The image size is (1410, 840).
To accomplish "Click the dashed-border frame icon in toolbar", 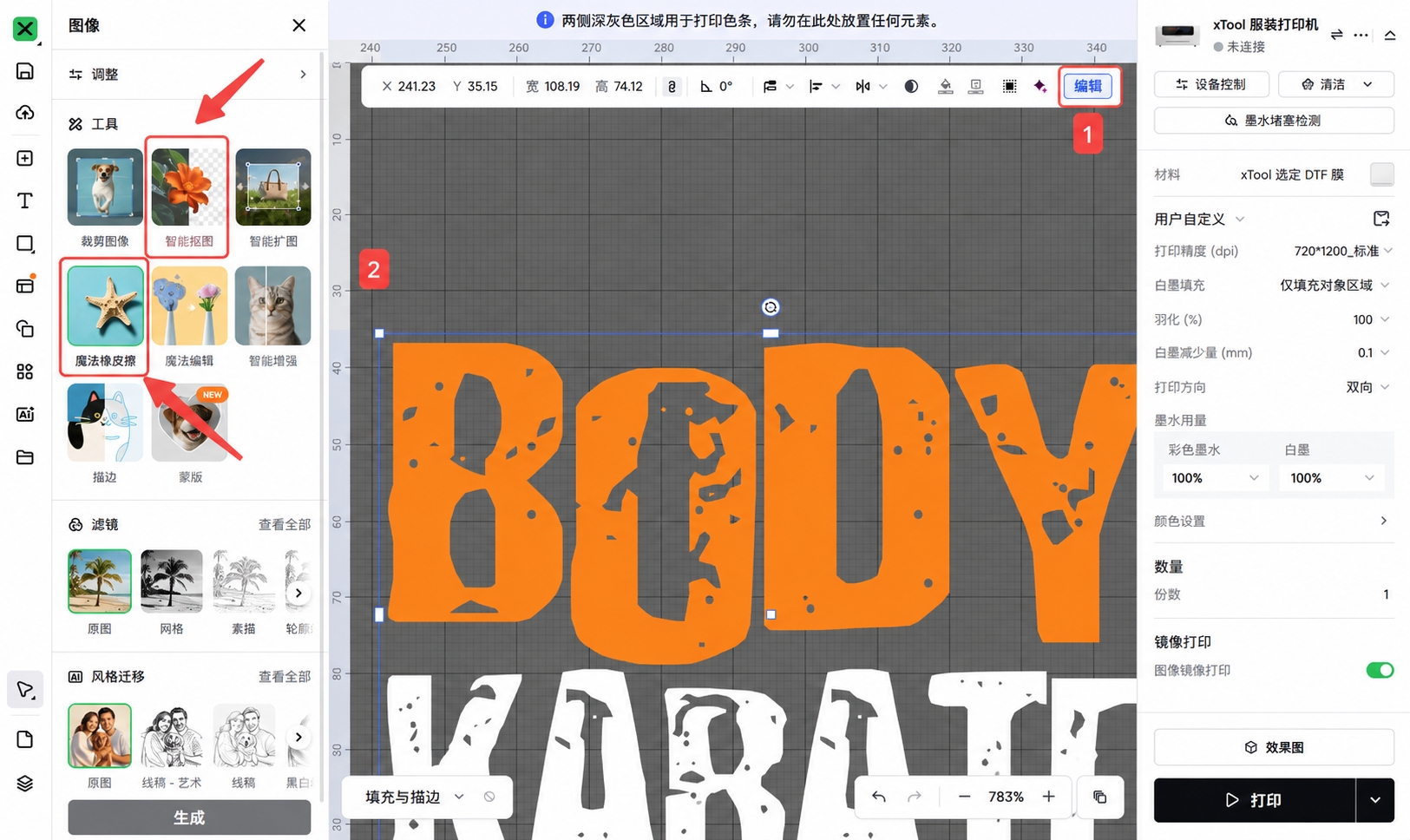I will click(1009, 87).
